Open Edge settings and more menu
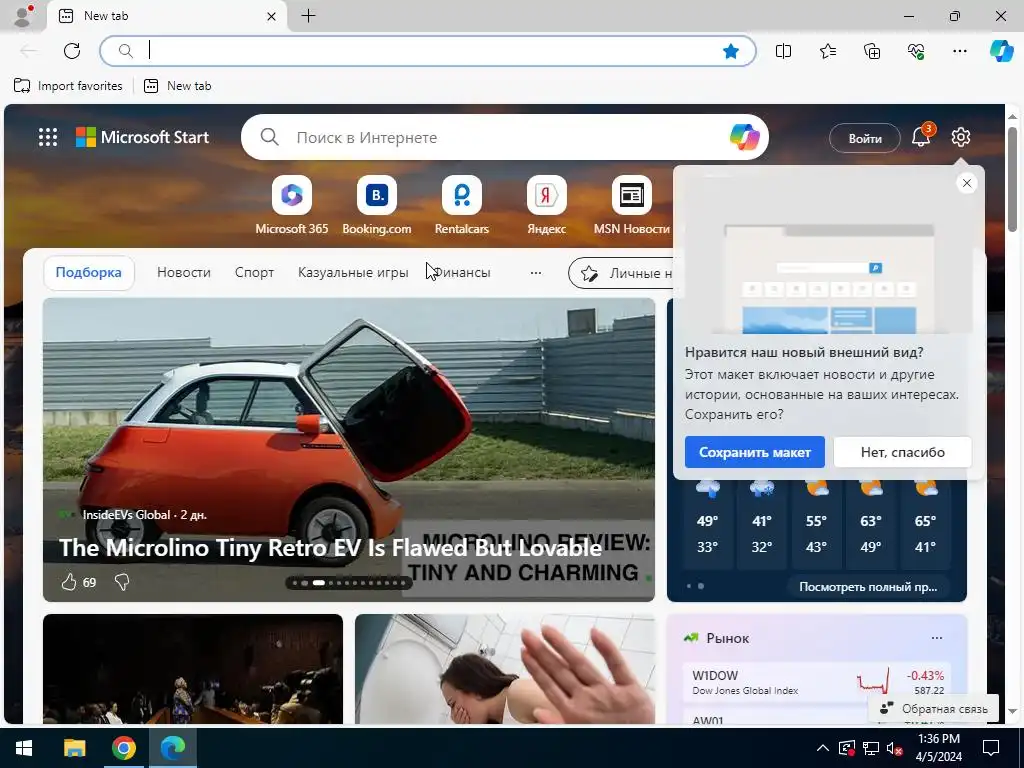Image resolution: width=1024 pixels, height=768 pixels. point(959,51)
